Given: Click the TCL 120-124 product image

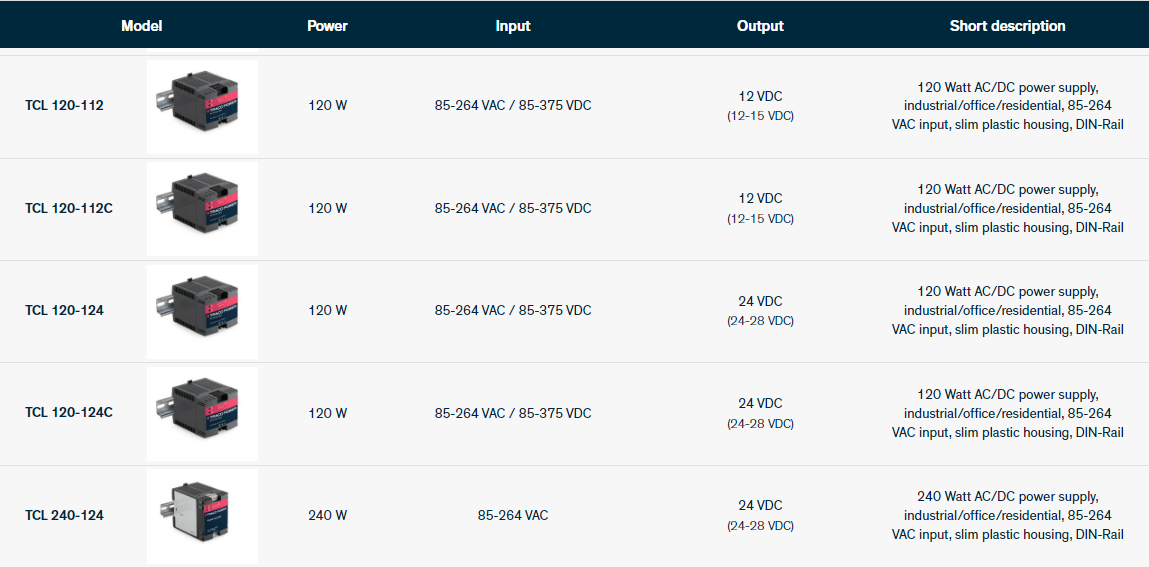Looking at the screenshot, I should (x=202, y=311).
